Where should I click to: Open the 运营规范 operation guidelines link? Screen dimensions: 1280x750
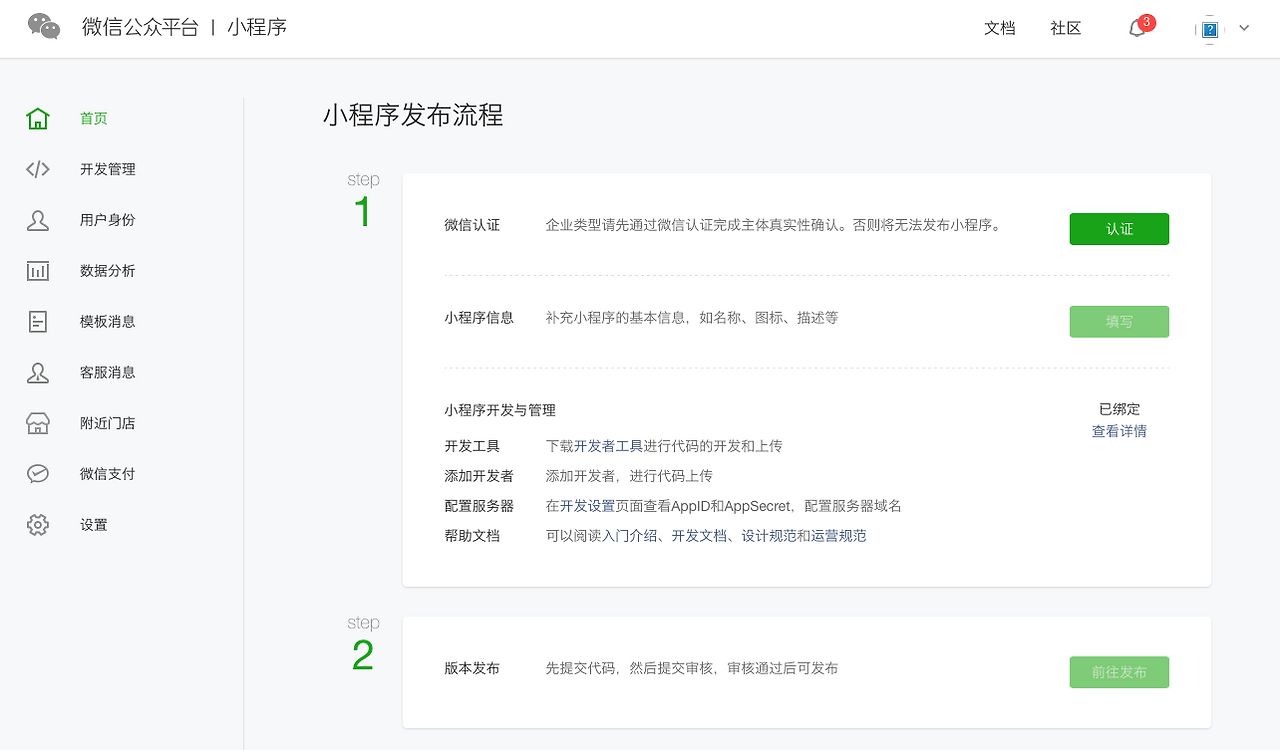tap(843, 535)
